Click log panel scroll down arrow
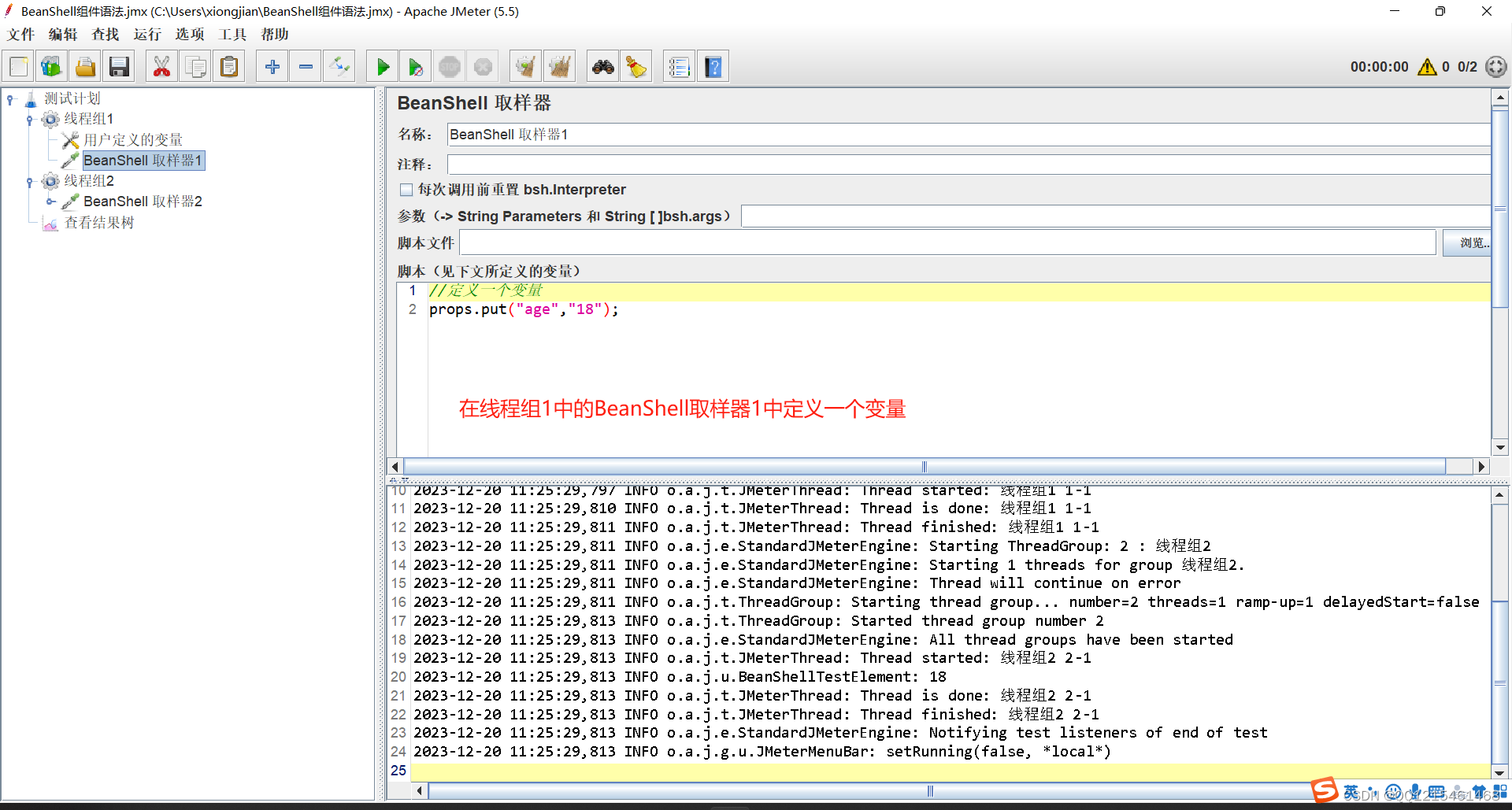 [1499, 772]
